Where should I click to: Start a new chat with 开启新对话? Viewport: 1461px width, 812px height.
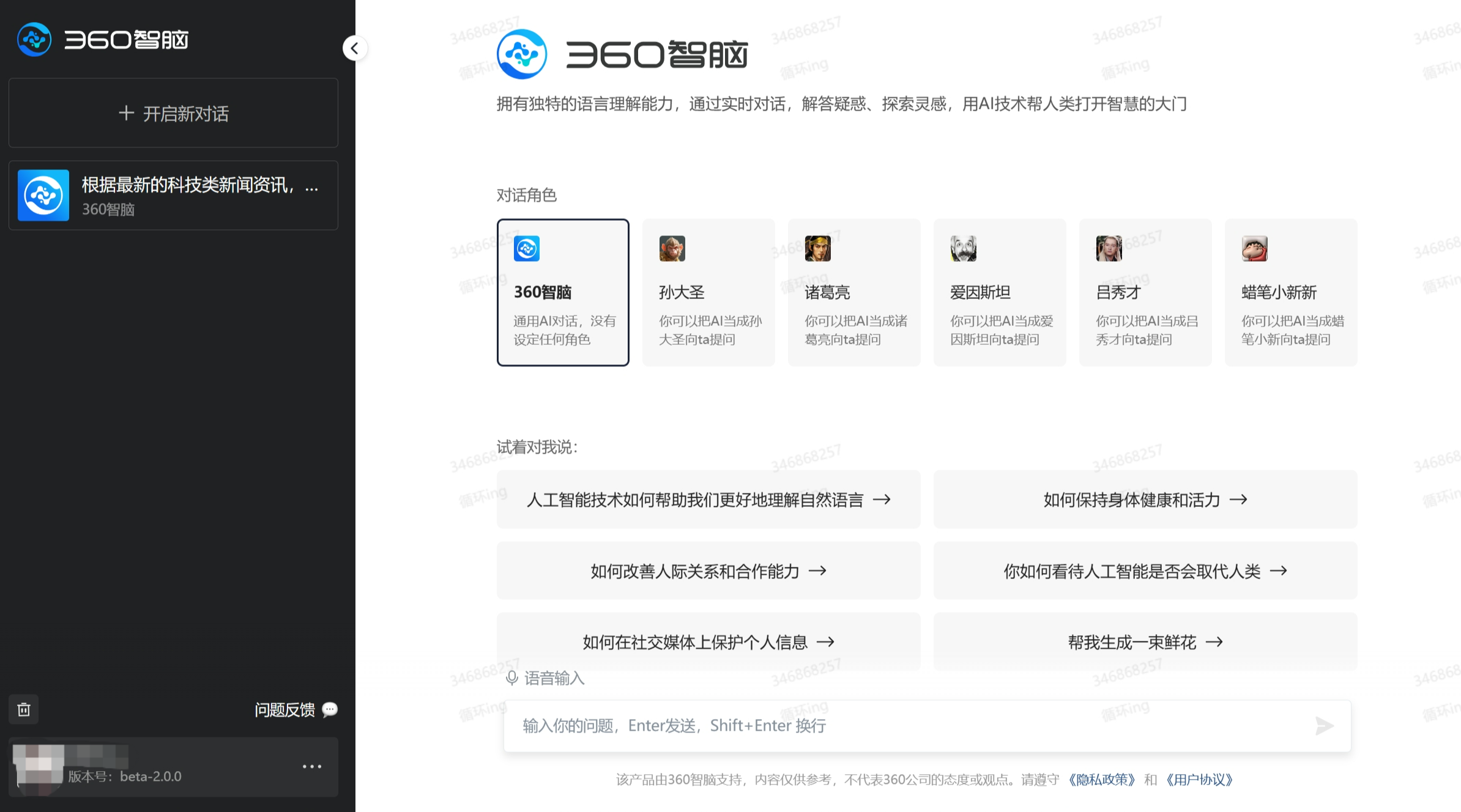(173, 114)
